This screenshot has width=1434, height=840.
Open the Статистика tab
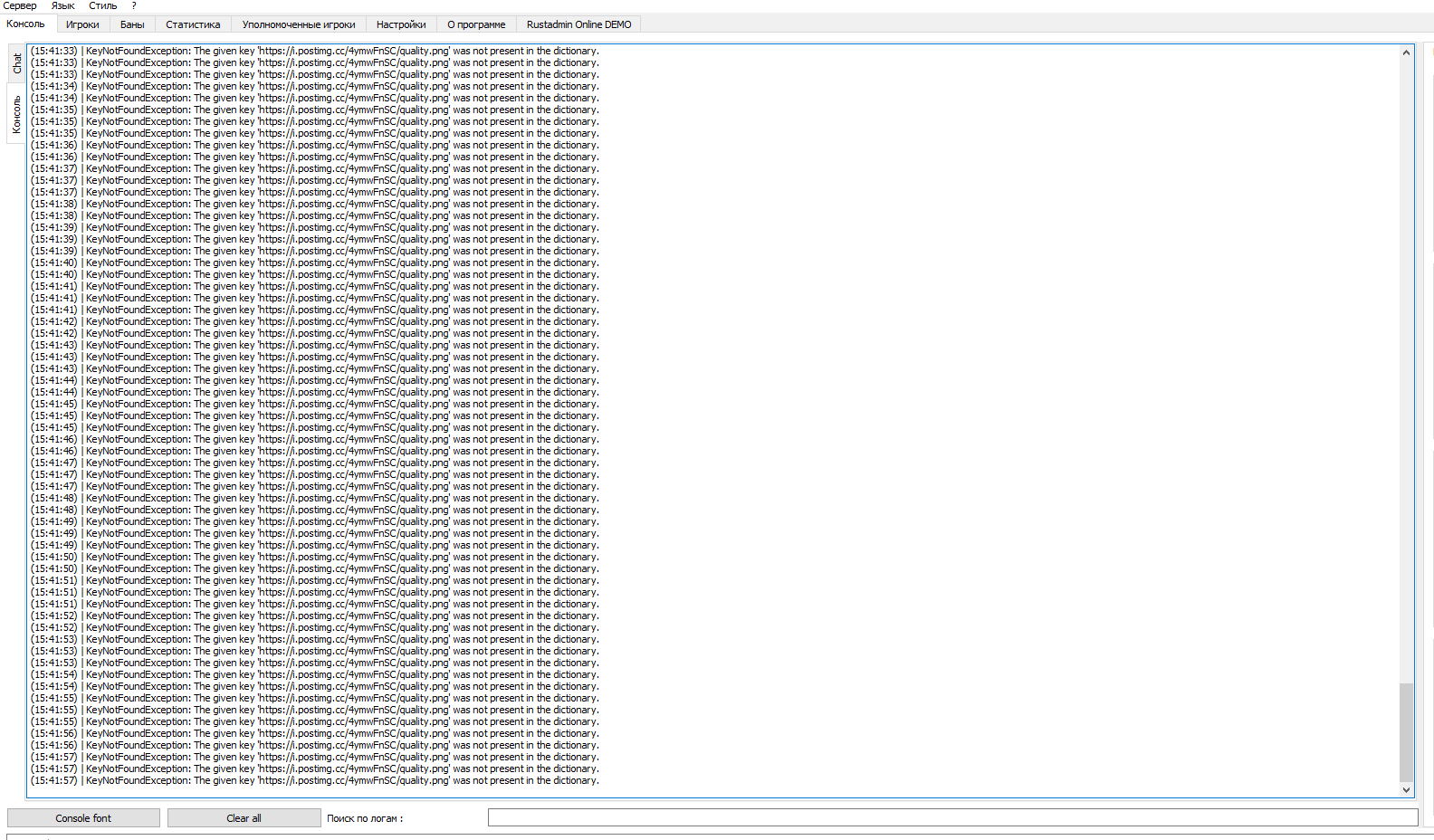pos(193,24)
